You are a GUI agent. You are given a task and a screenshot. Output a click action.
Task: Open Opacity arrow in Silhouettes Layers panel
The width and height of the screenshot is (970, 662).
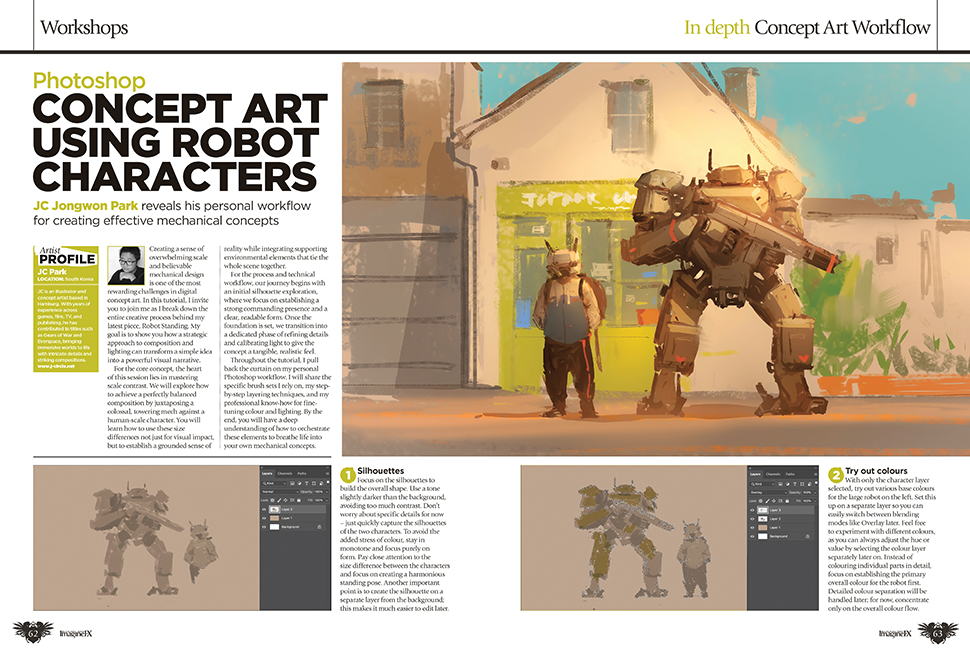pyautogui.click(x=327, y=492)
